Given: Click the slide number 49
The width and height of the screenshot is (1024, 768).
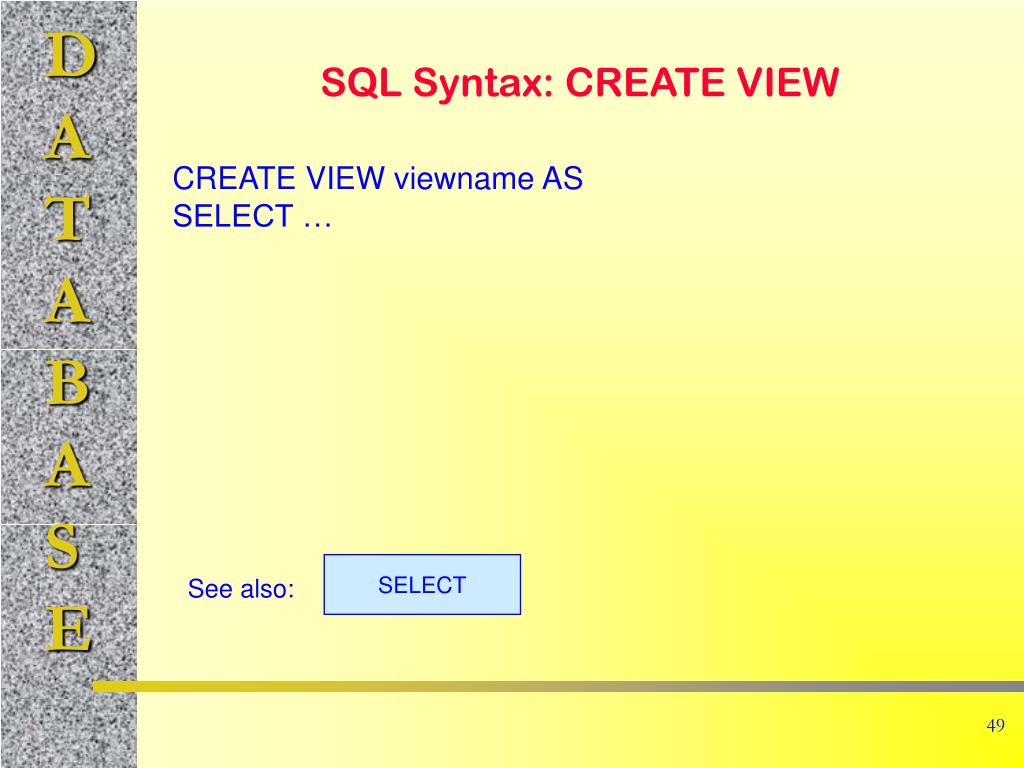Looking at the screenshot, I should 995,726.
